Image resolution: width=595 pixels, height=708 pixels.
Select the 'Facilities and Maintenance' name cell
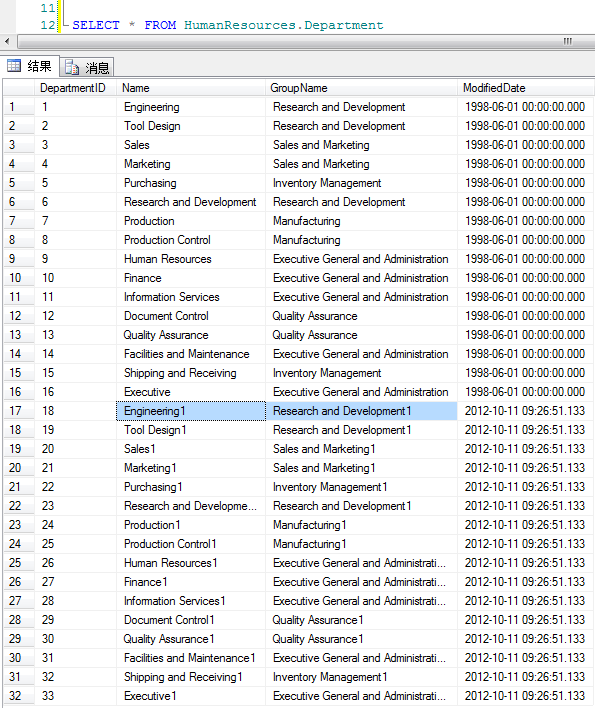click(x=191, y=354)
